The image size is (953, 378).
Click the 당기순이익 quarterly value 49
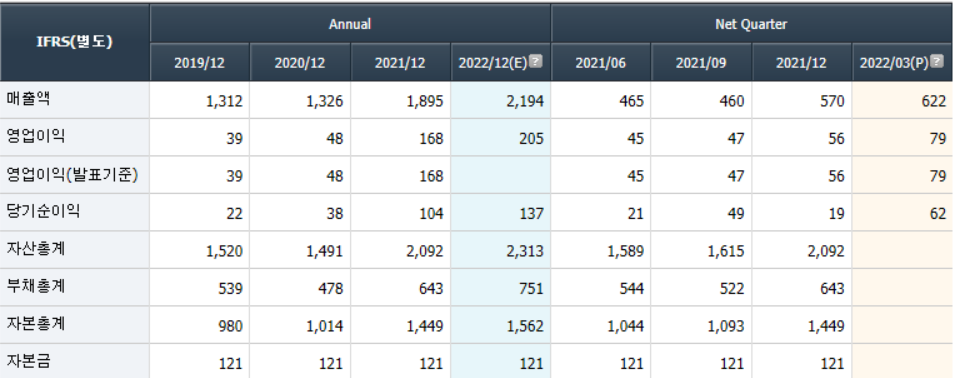click(x=736, y=213)
